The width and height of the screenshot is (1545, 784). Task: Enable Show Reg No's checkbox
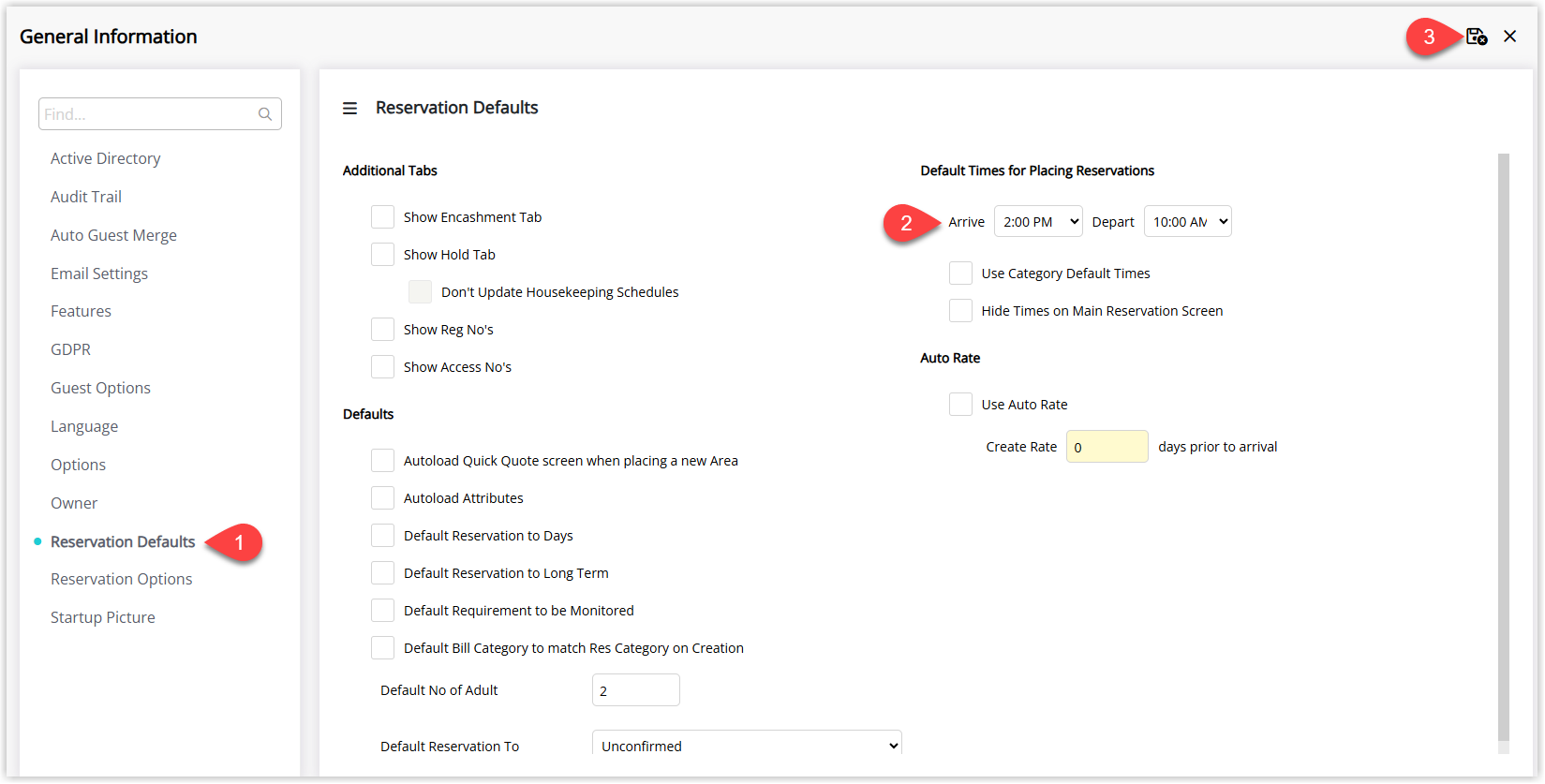[x=382, y=330]
